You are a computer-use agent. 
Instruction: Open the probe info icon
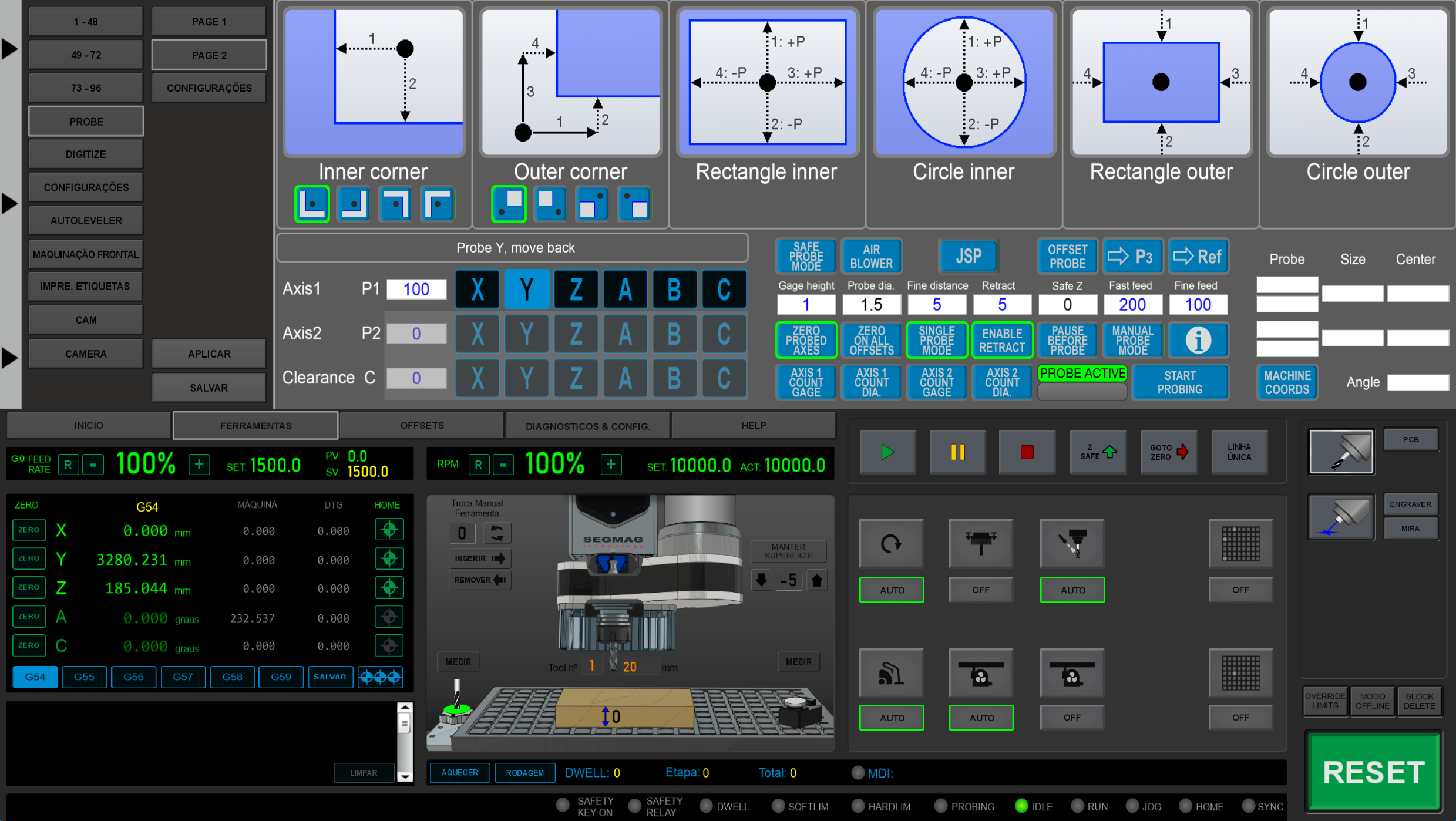click(1198, 340)
